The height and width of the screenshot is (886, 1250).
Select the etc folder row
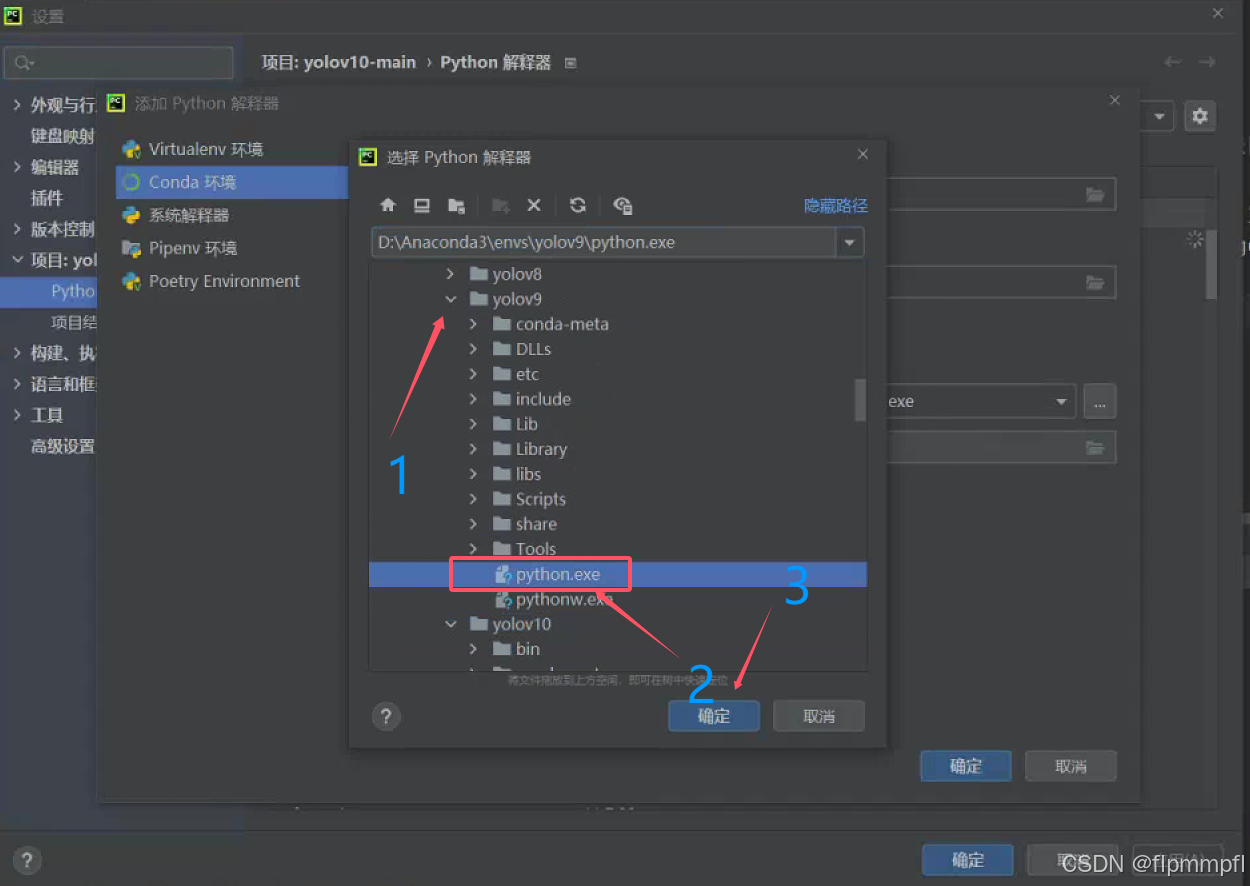point(617,374)
